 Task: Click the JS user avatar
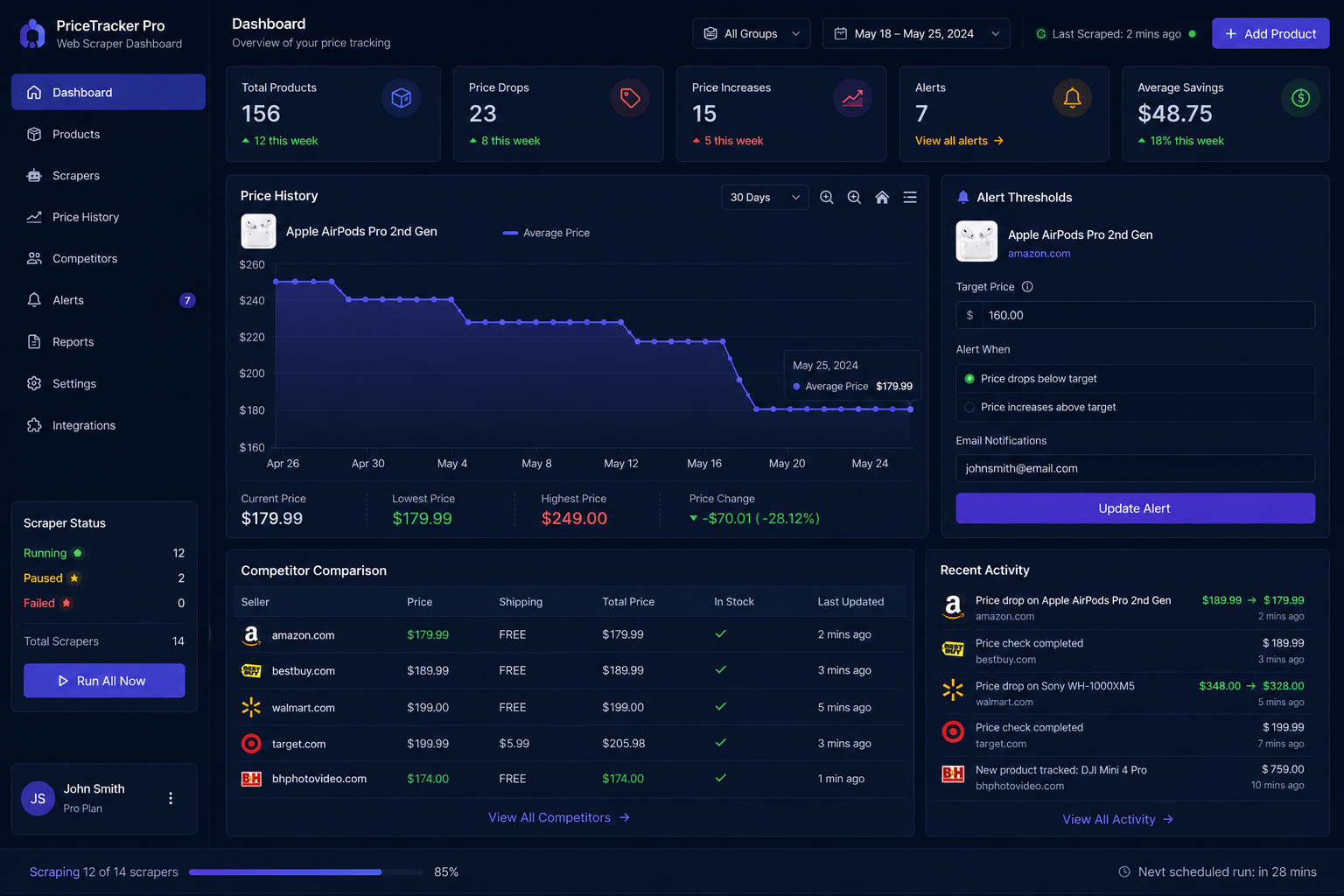click(x=38, y=799)
